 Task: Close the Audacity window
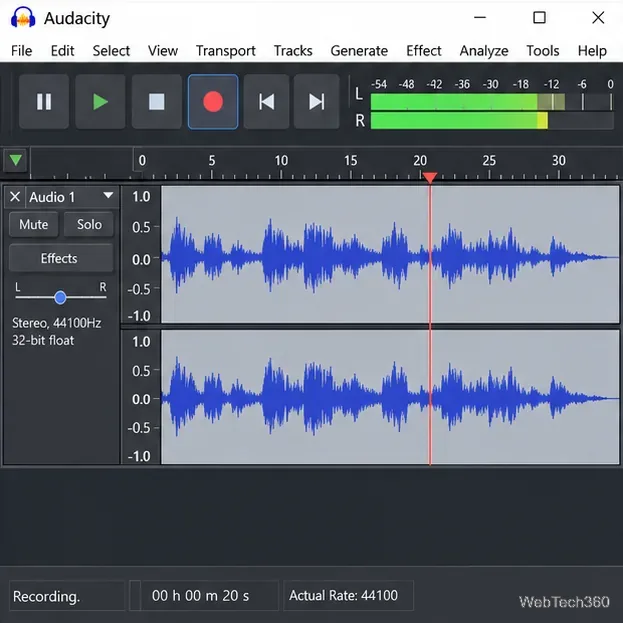click(x=598, y=17)
